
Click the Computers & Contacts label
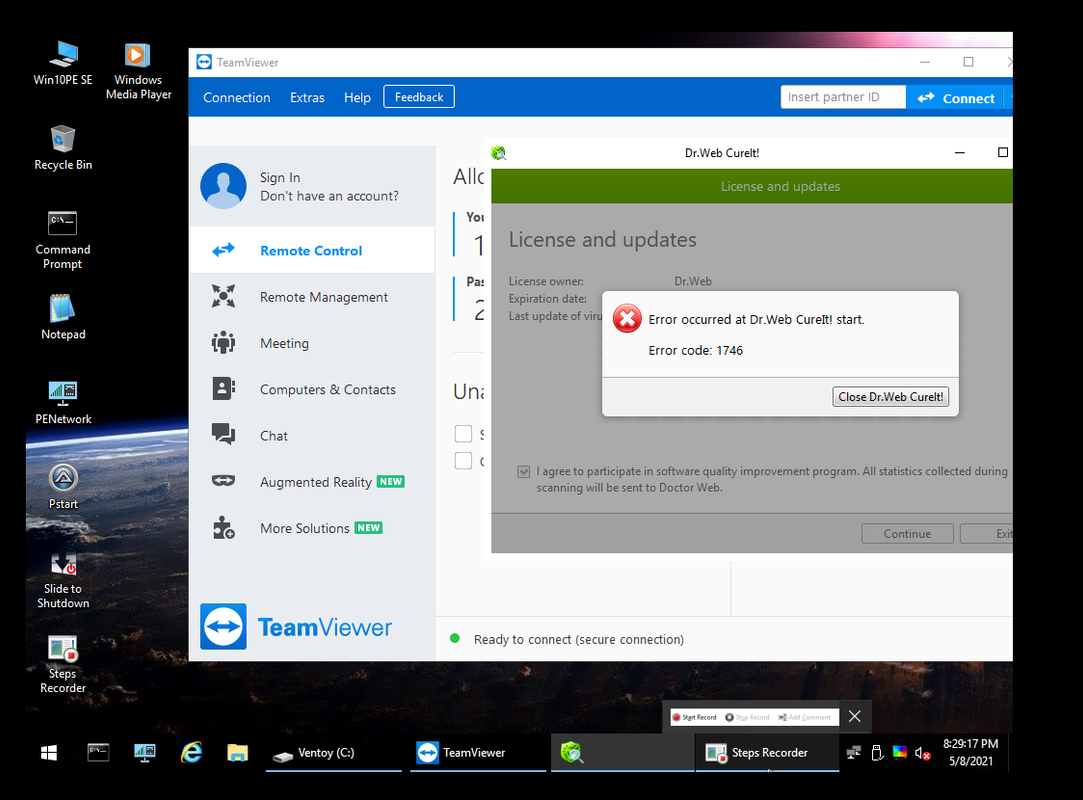click(x=327, y=390)
